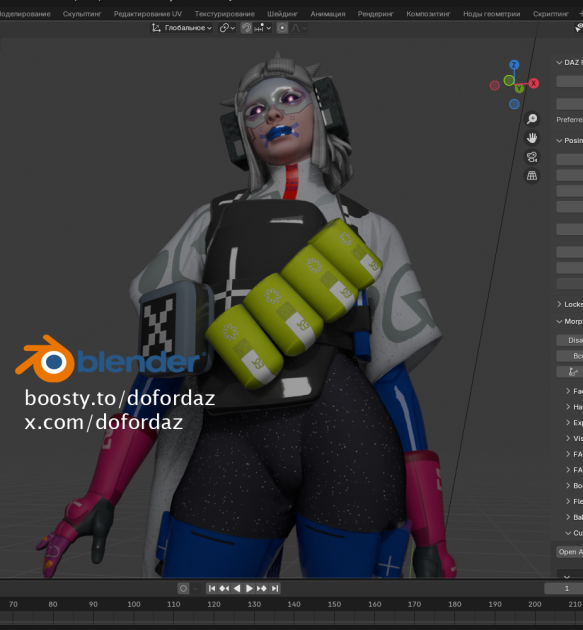583x630 pixels.
Task: Open the snap increment options dropdown
Action: [263, 28]
